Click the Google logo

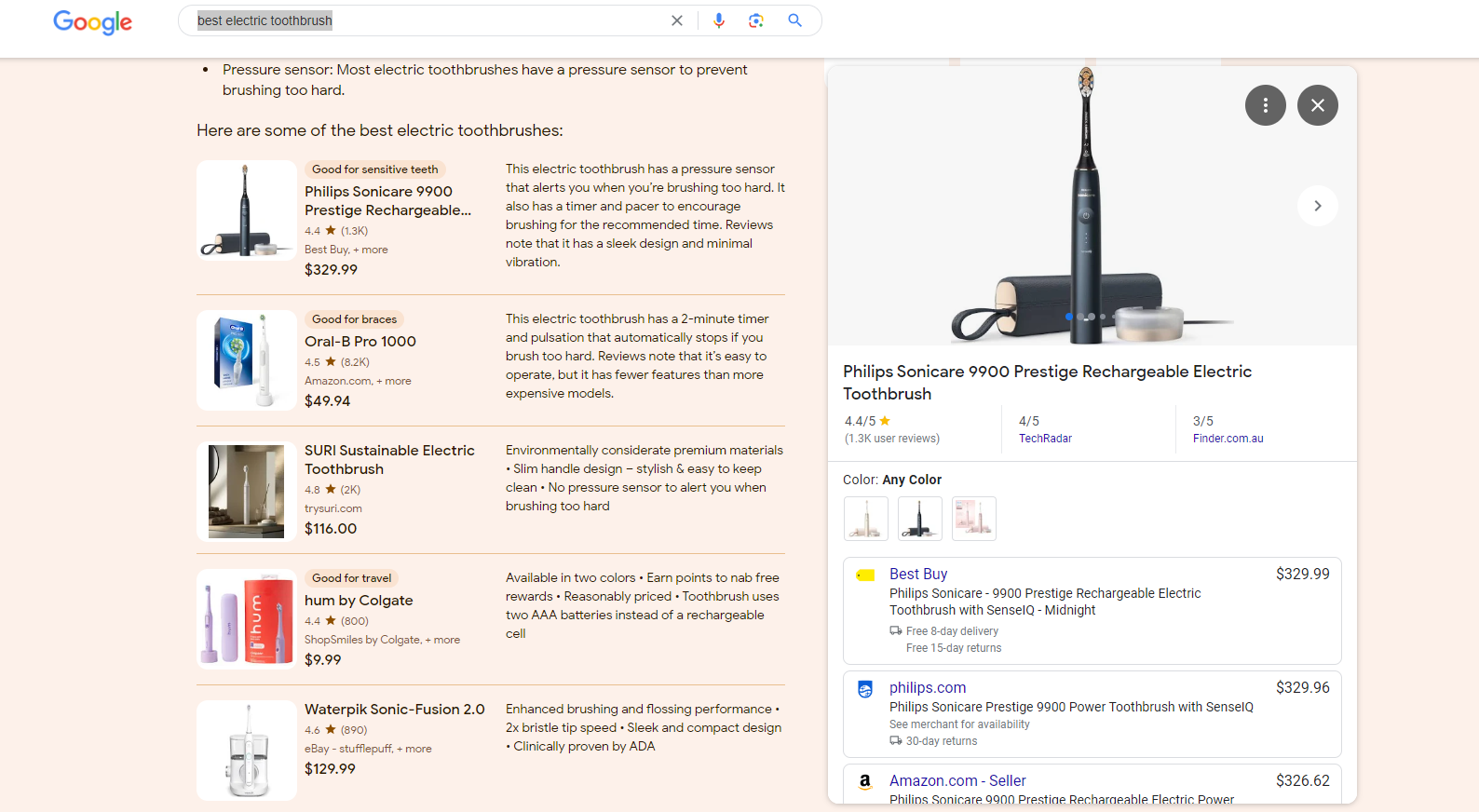pyautogui.click(x=92, y=21)
